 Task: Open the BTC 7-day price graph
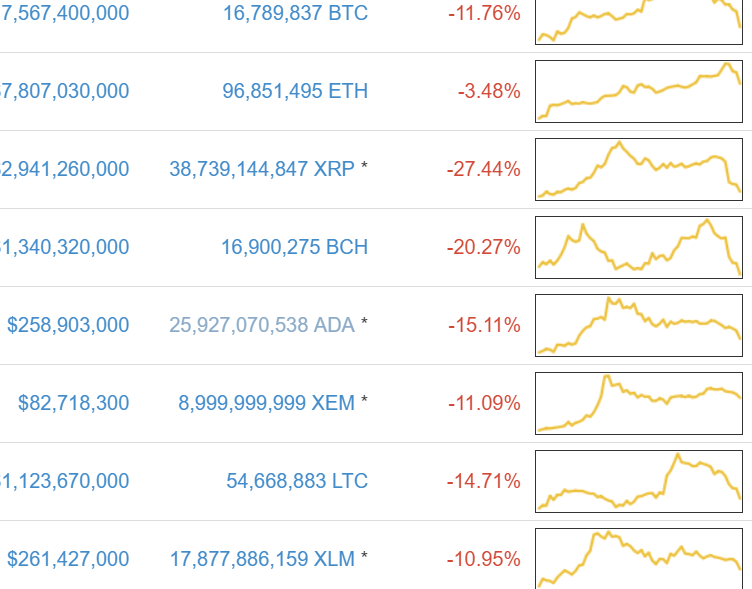[x=639, y=20]
